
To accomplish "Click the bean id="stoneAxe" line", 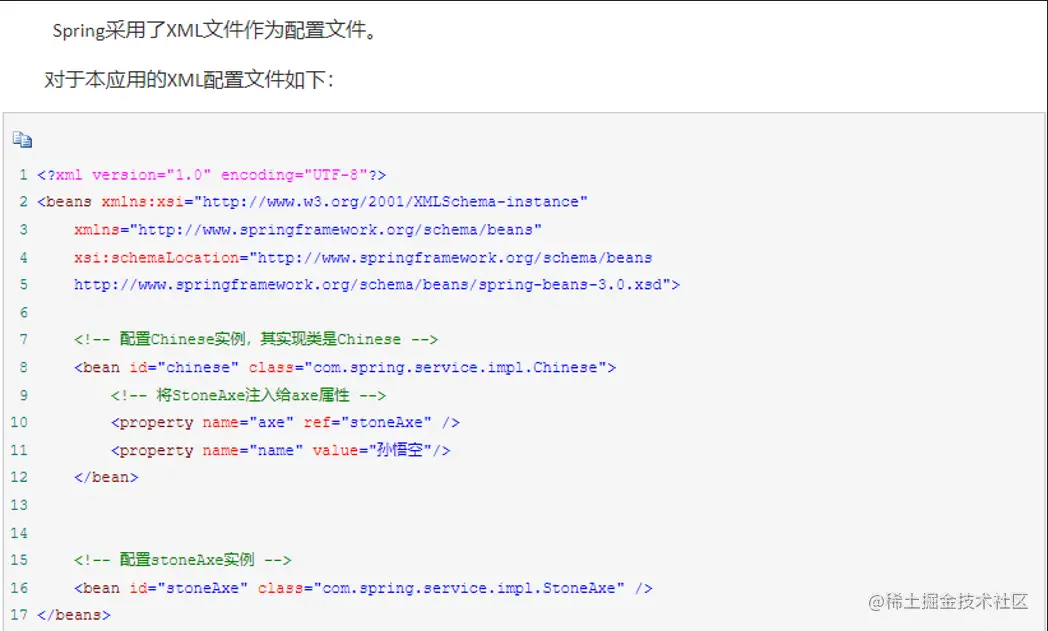I will pos(363,588).
